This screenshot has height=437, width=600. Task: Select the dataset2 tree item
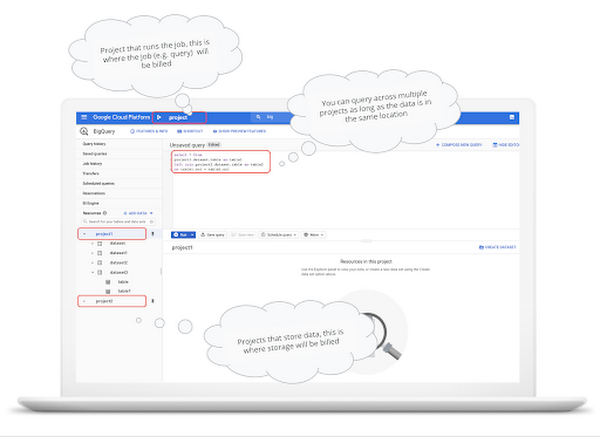[x=118, y=263]
